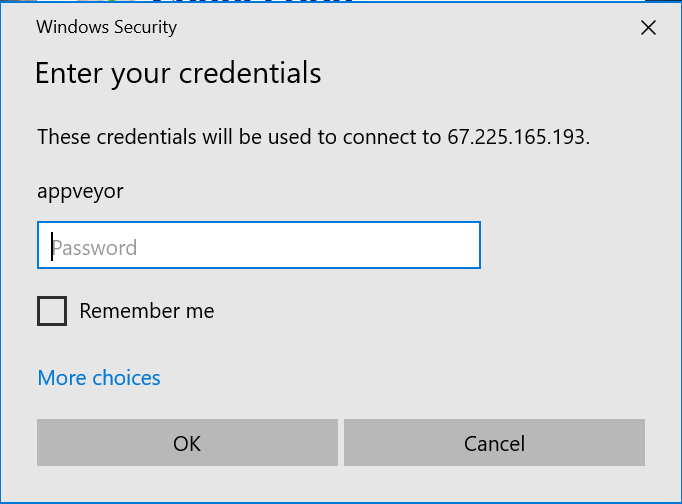
Task: Place cursor at right end of Password box
Action: pyautogui.click(x=472, y=245)
